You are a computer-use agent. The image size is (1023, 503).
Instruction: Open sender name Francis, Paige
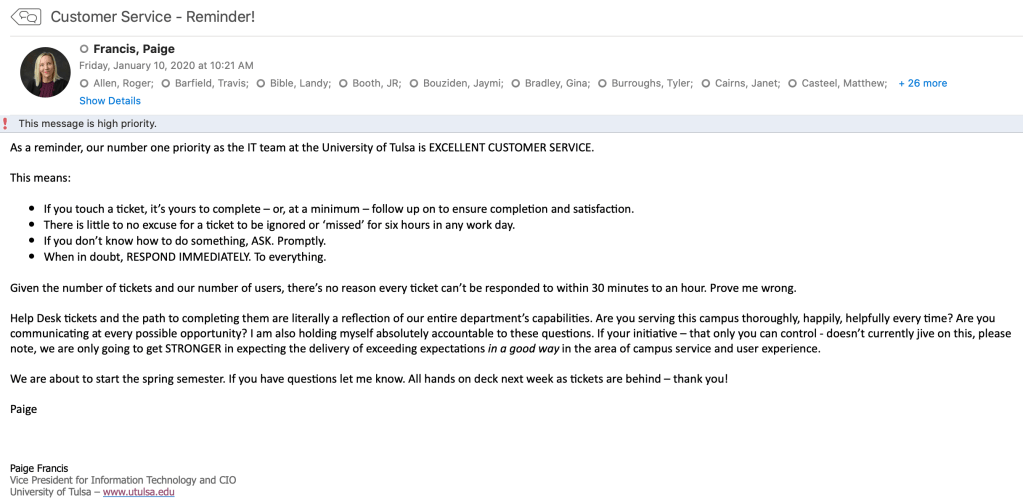point(135,48)
